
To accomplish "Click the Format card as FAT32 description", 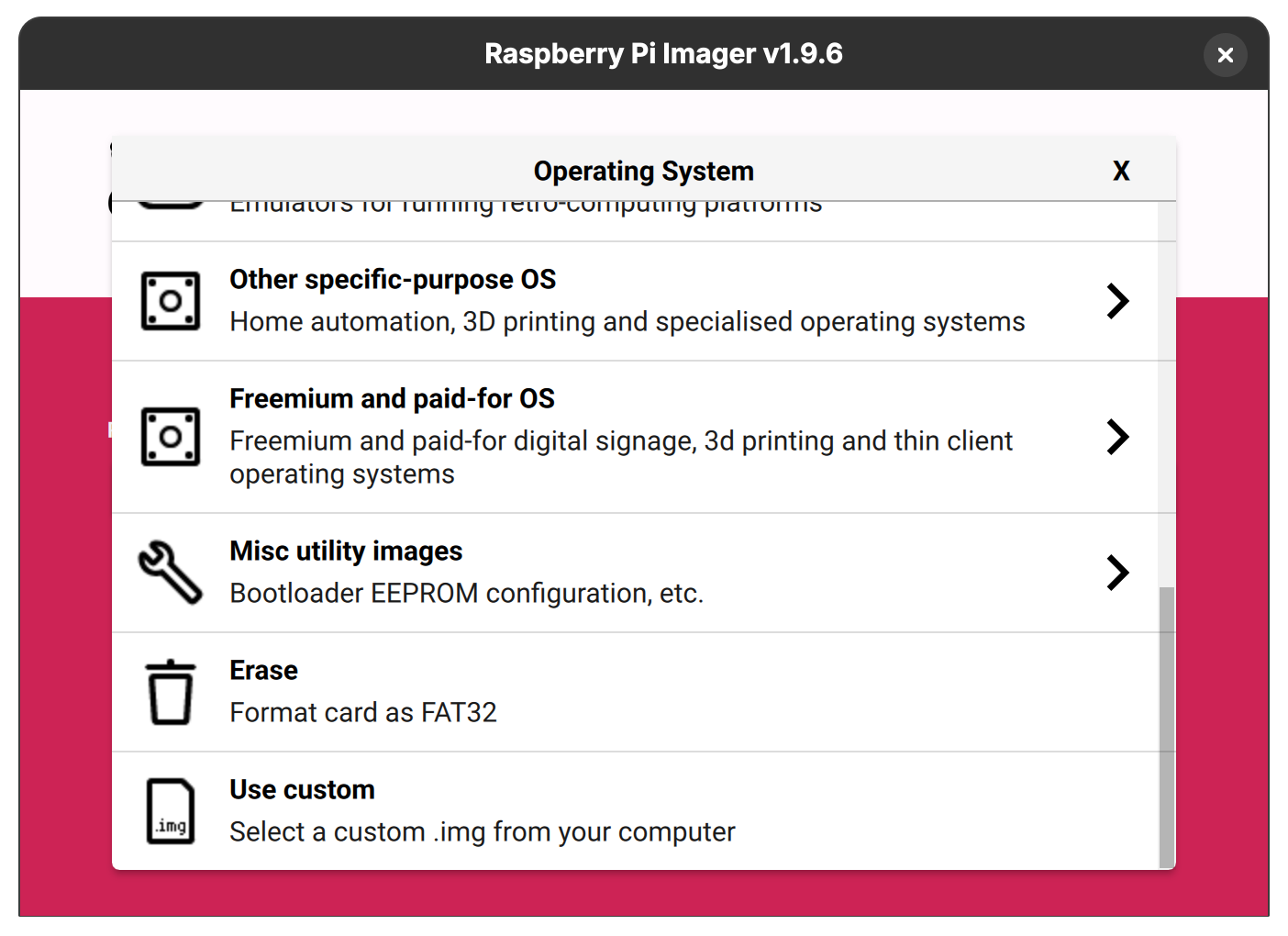I will [363, 713].
